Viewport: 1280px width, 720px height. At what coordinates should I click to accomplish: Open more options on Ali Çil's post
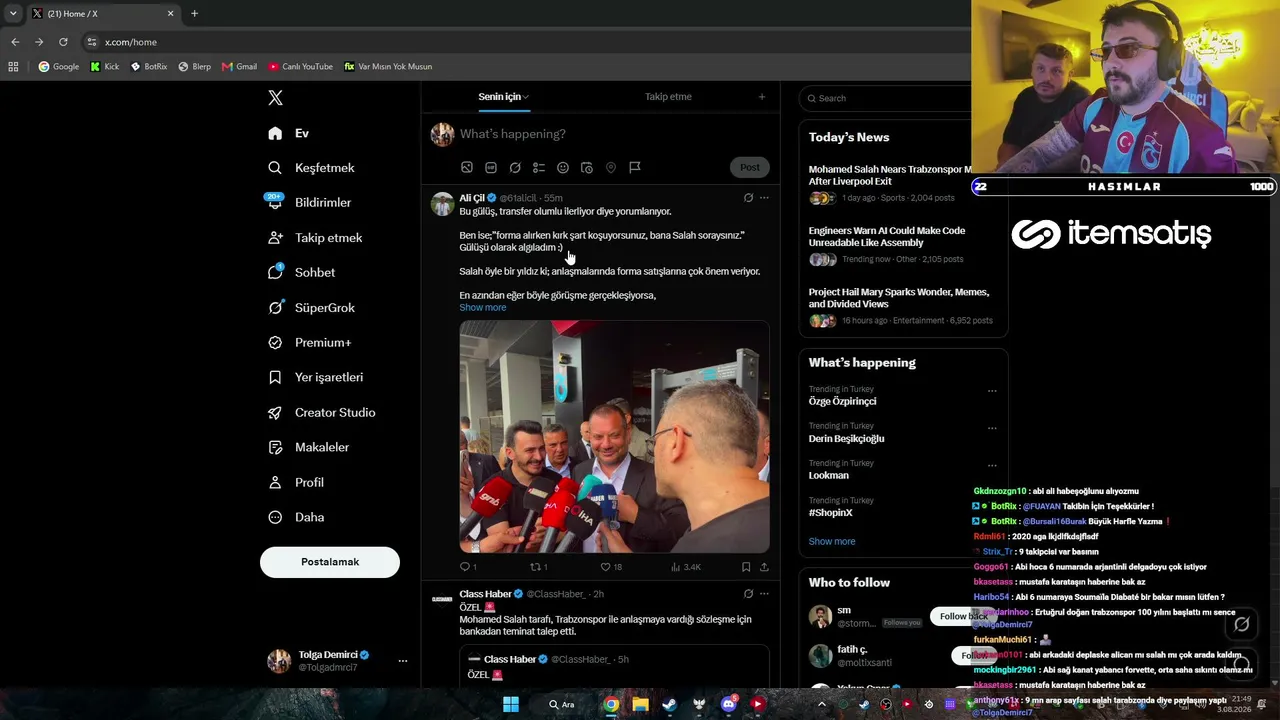[764, 198]
